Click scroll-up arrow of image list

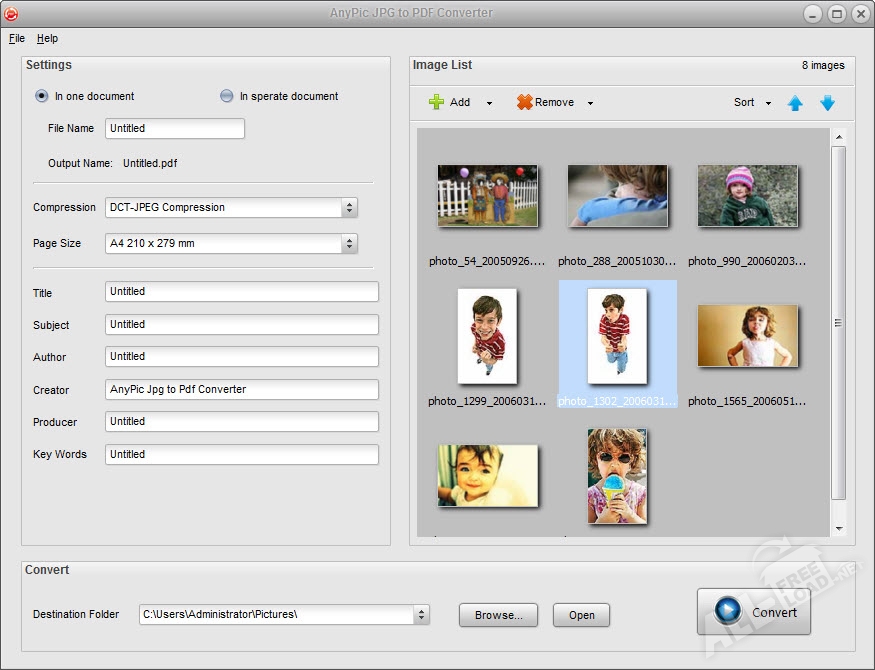click(x=839, y=137)
